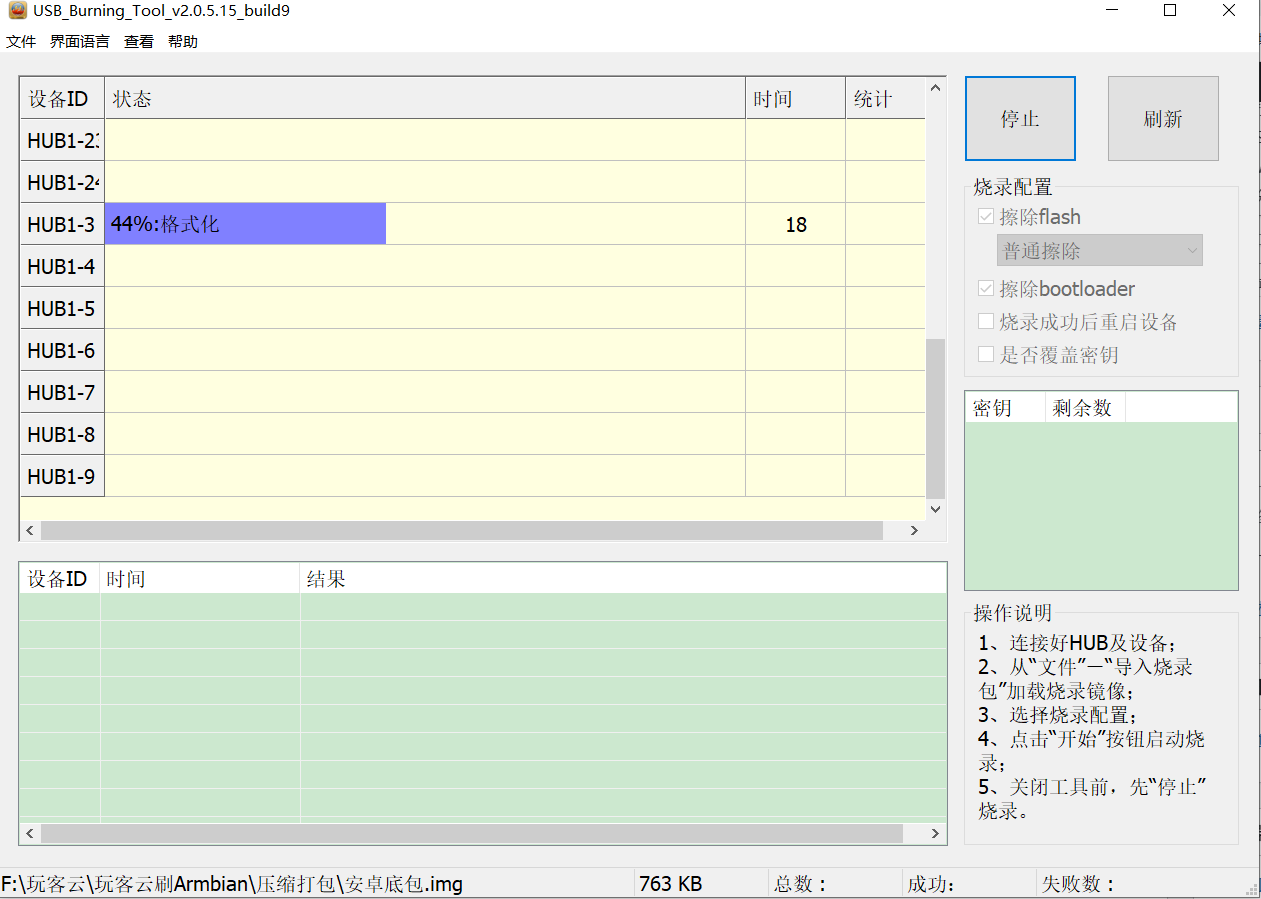
Task: Click the 统计 column header
Action: 885,99
